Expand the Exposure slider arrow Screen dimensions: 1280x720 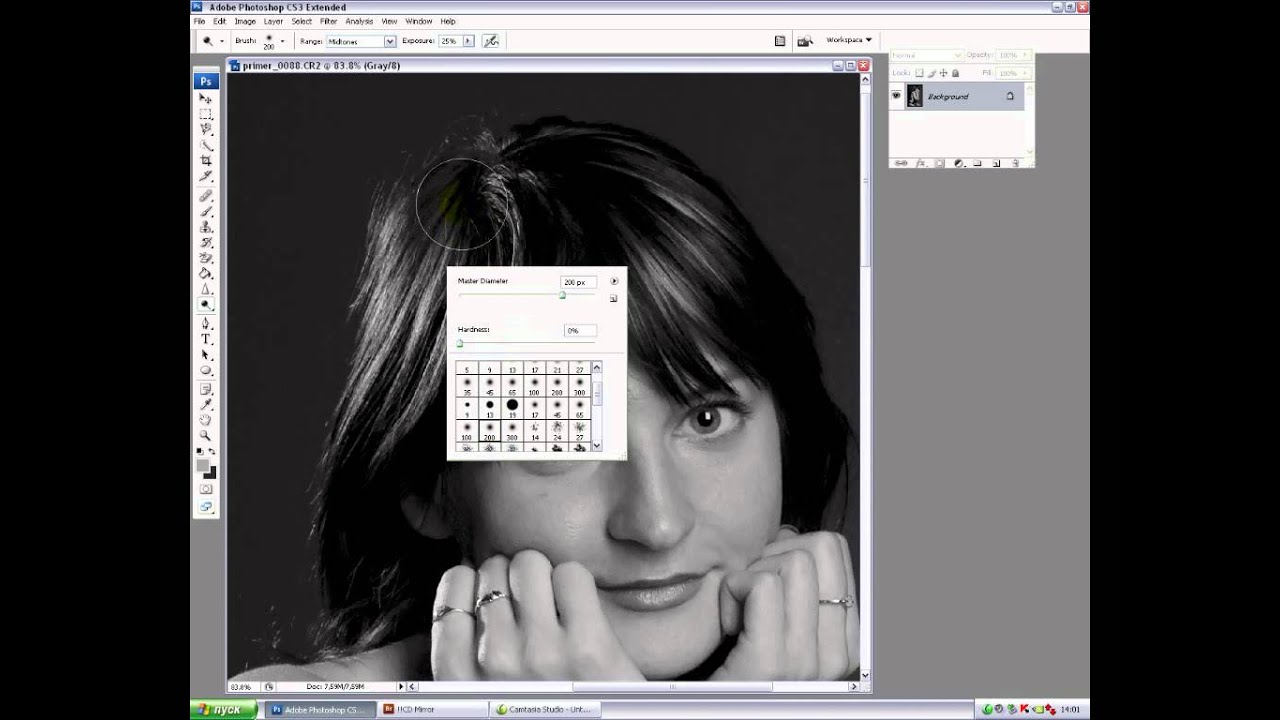[467, 41]
